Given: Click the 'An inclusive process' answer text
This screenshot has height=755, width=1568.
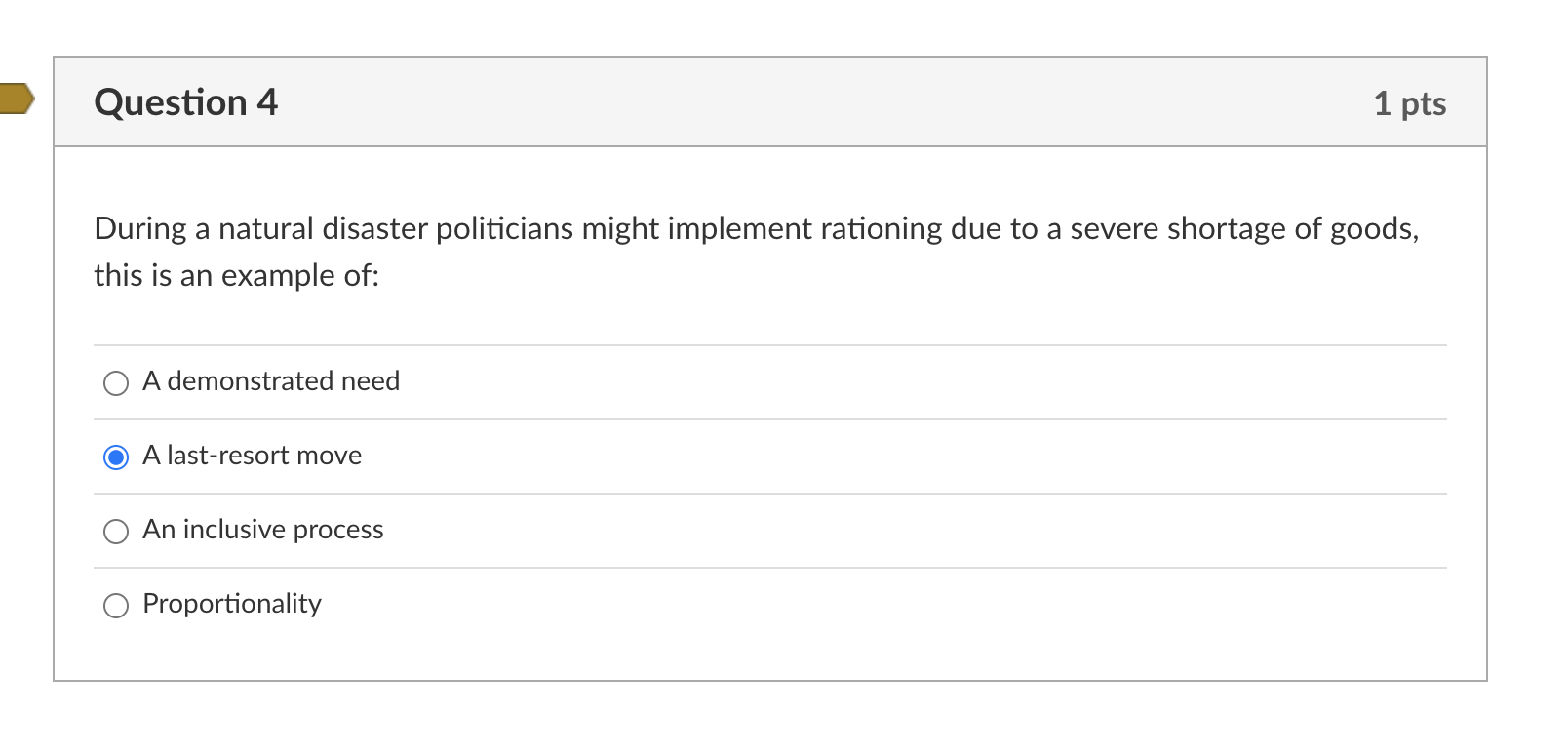Looking at the screenshot, I should click(262, 531).
